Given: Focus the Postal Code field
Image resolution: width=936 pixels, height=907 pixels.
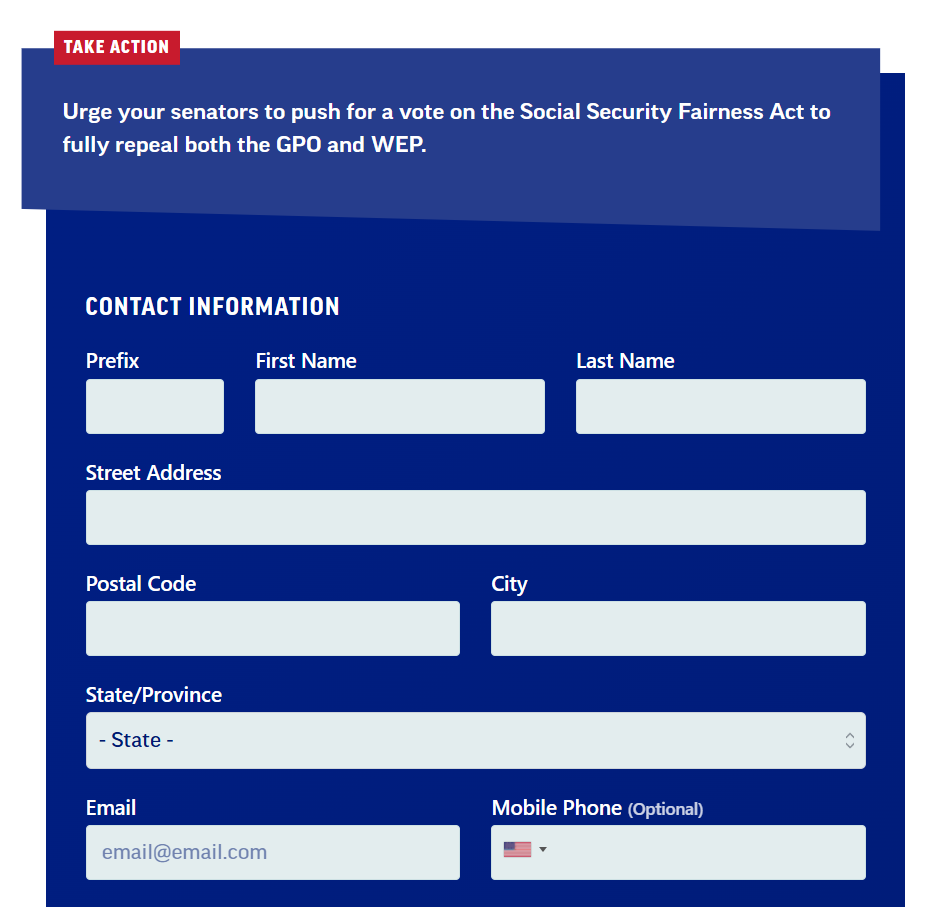Looking at the screenshot, I should click(x=273, y=628).
